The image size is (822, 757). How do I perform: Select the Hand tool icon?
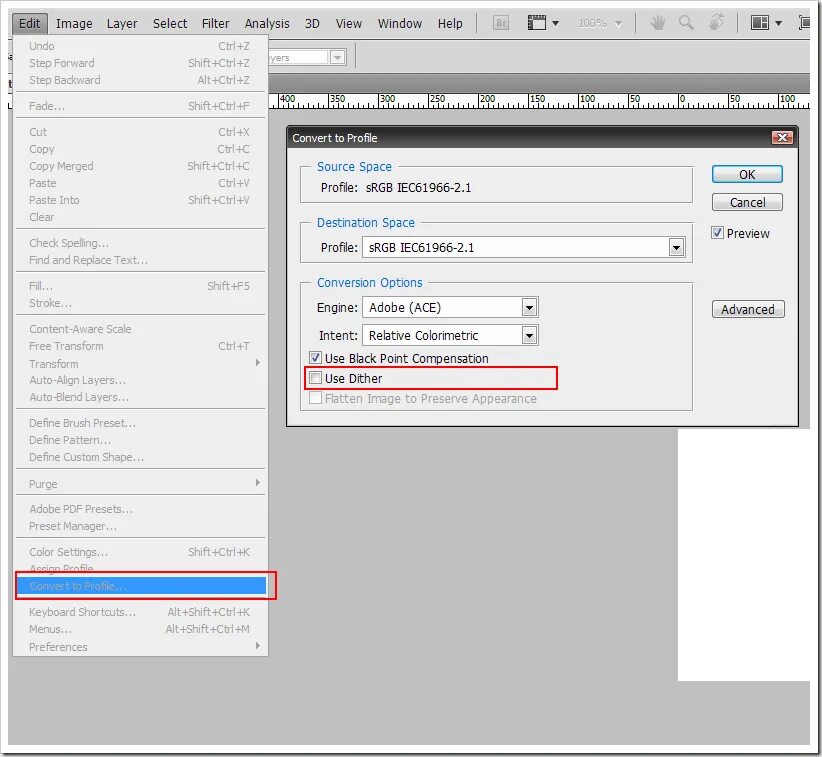(x=657, y=23)
